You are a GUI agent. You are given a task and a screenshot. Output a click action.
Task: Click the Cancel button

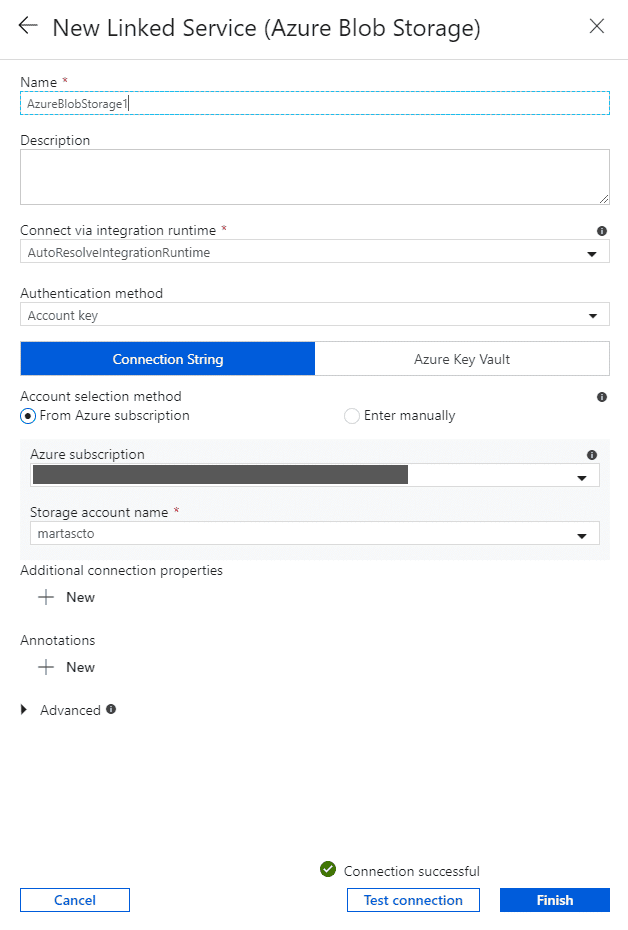75,900
